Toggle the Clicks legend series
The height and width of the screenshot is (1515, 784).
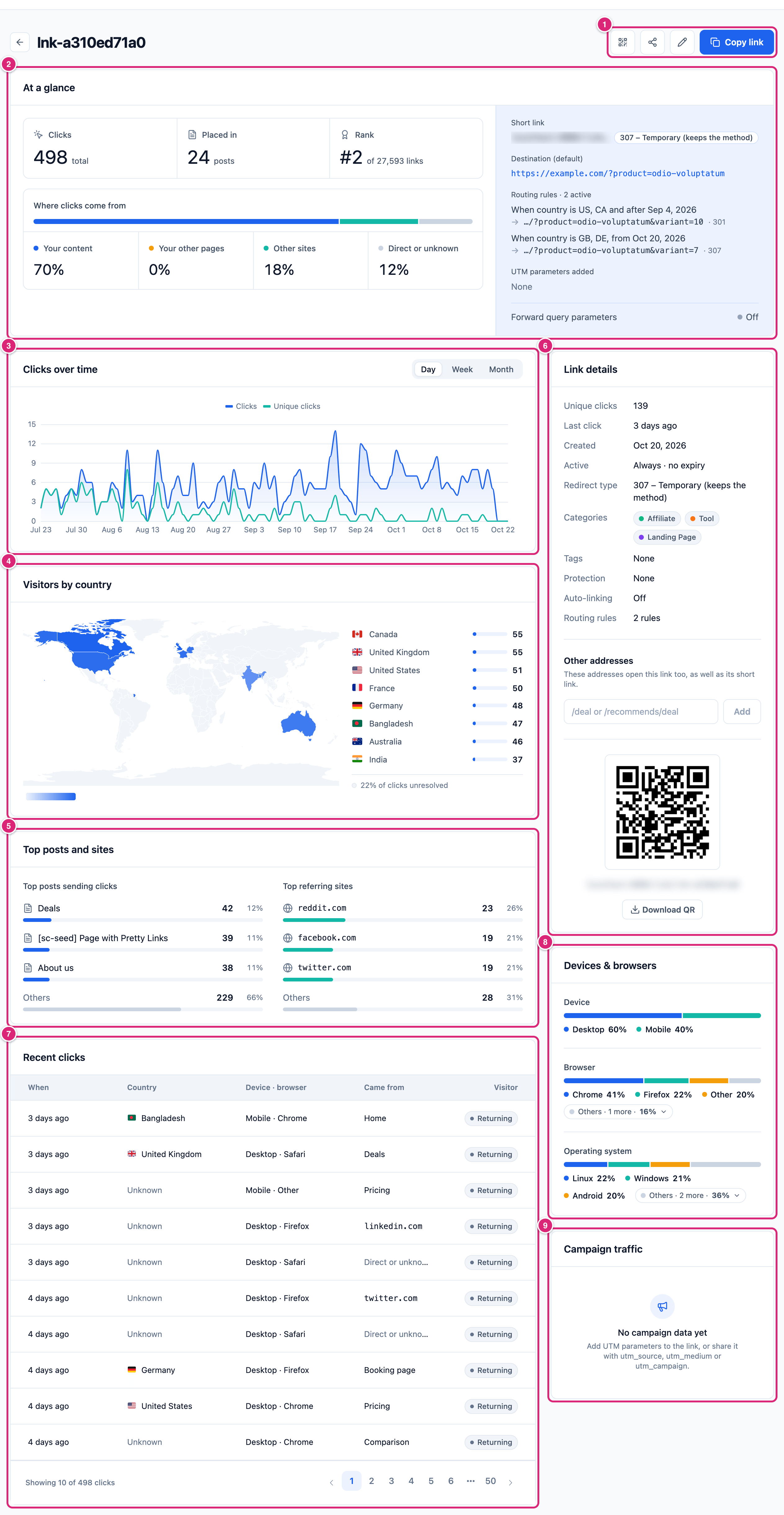pos(241,406)
